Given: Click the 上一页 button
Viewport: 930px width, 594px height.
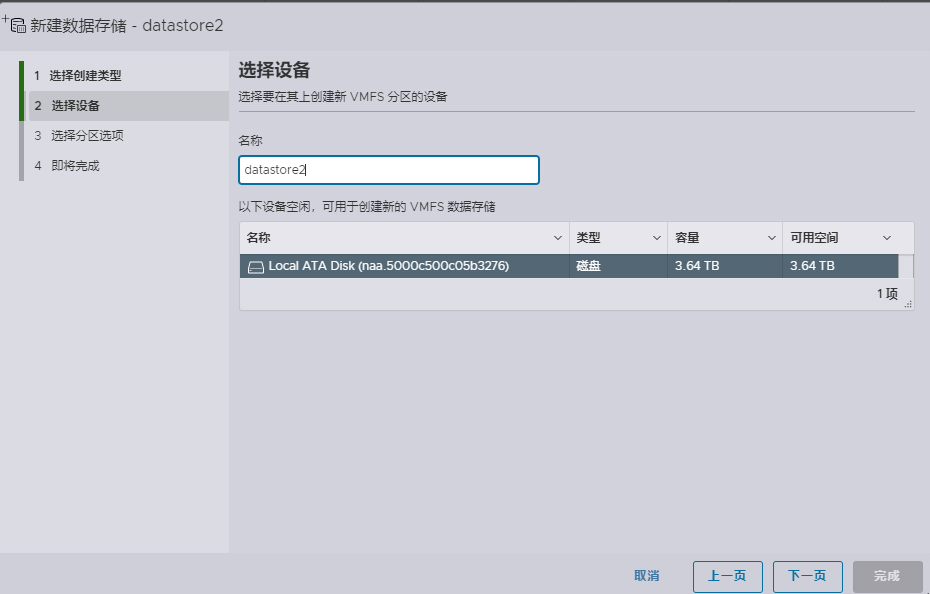Looking at the screenshot, I should [728, 576].
